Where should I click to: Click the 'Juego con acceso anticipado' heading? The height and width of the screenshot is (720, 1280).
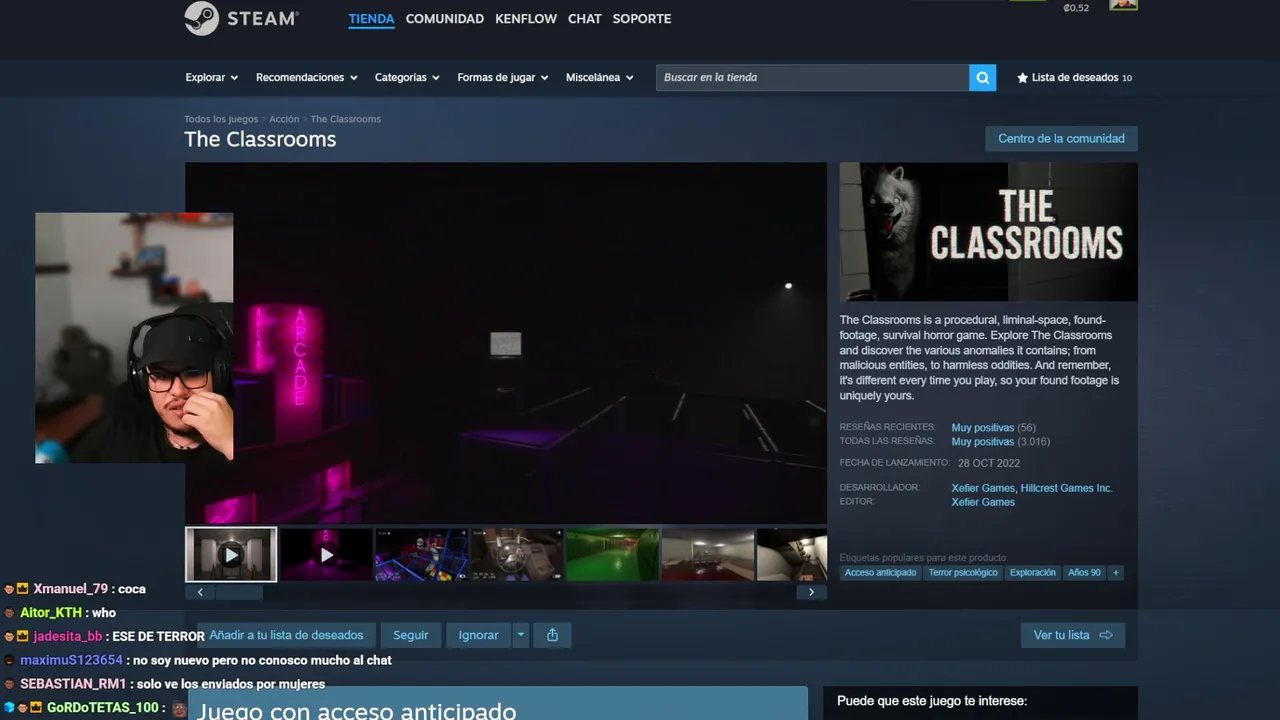point(357,711)
